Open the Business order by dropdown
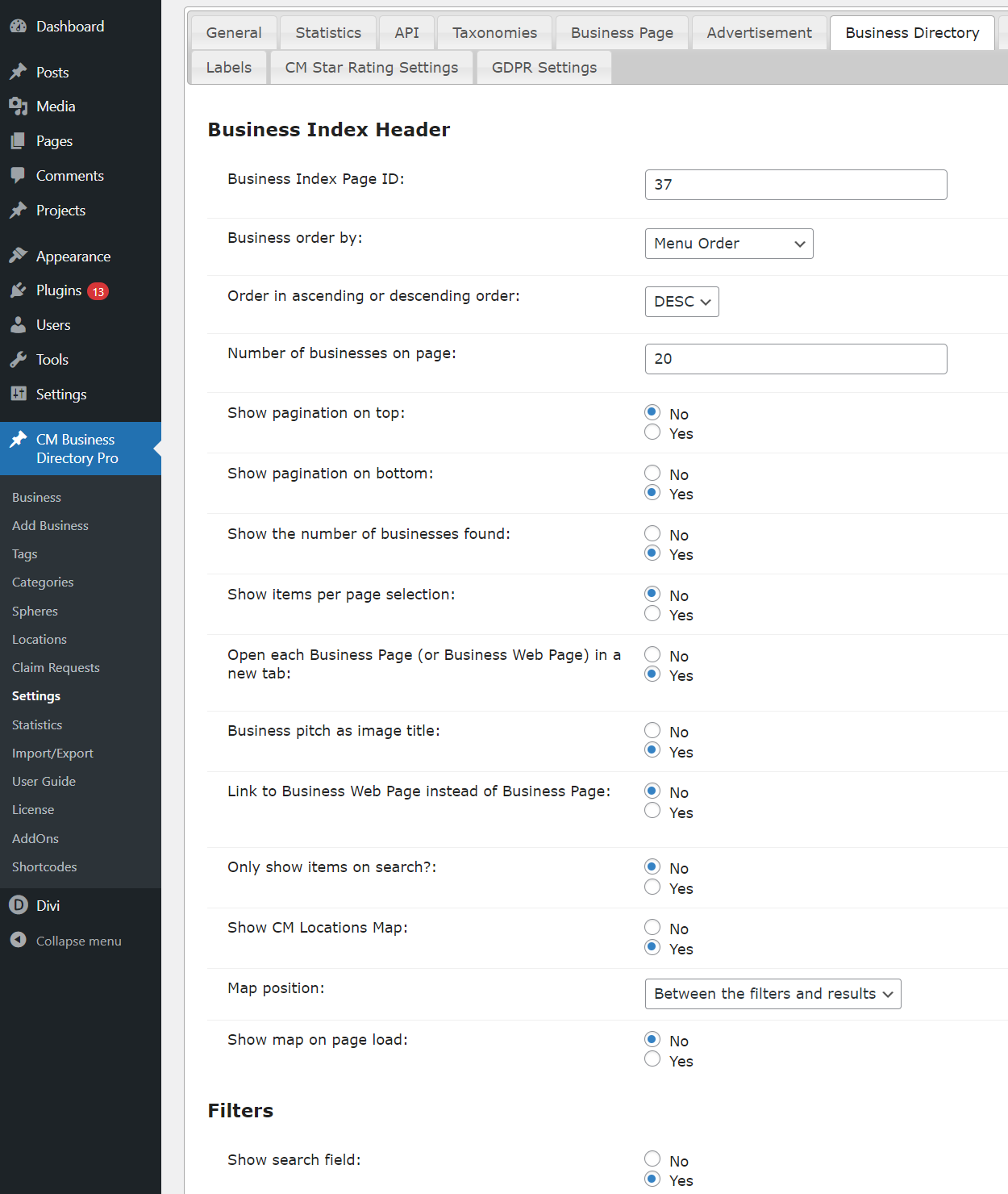Image resolution: width=1008 pixels, height=1194 pixels. point(728,244)
